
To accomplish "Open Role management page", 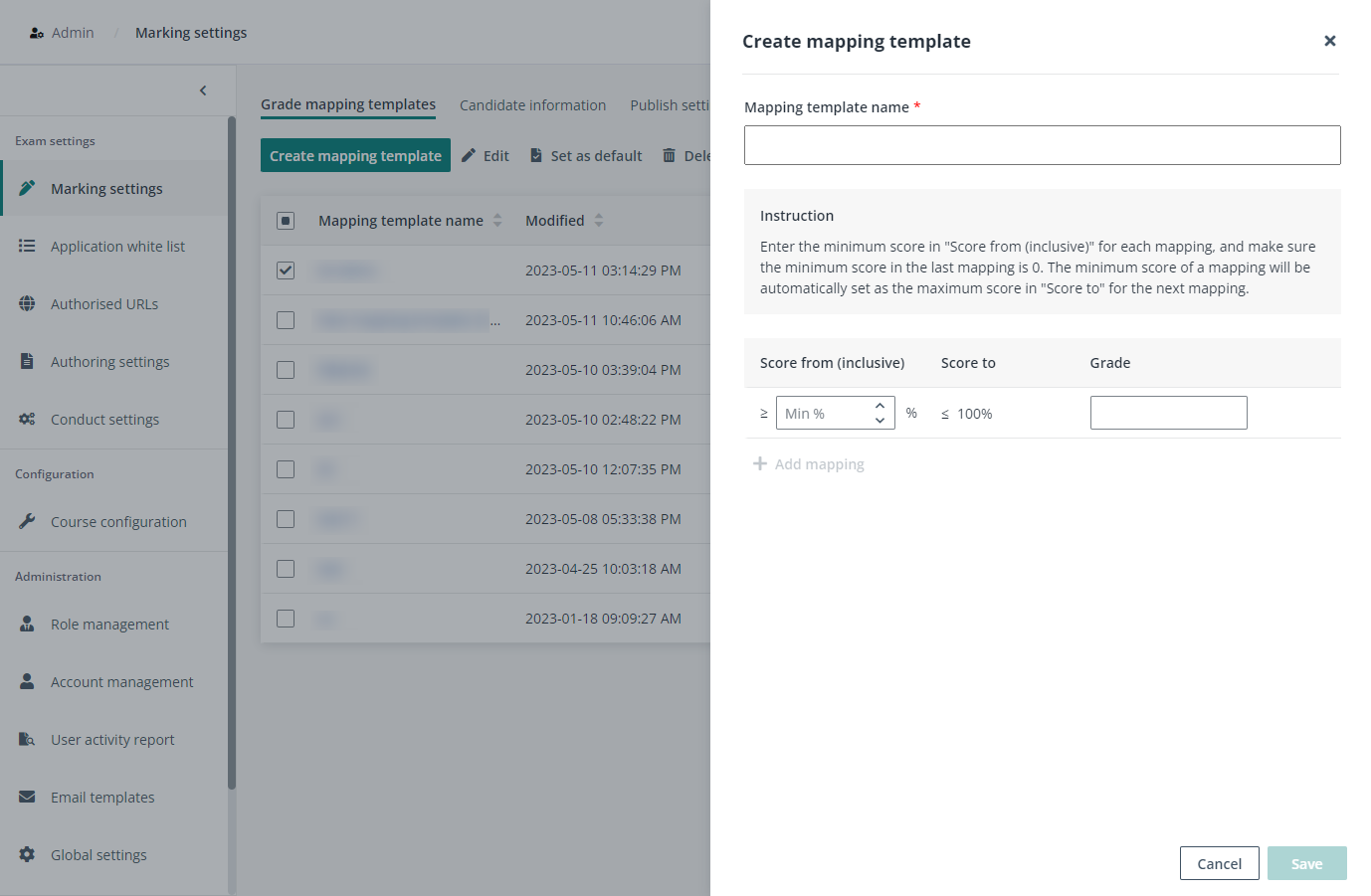I will click(114, 624).
